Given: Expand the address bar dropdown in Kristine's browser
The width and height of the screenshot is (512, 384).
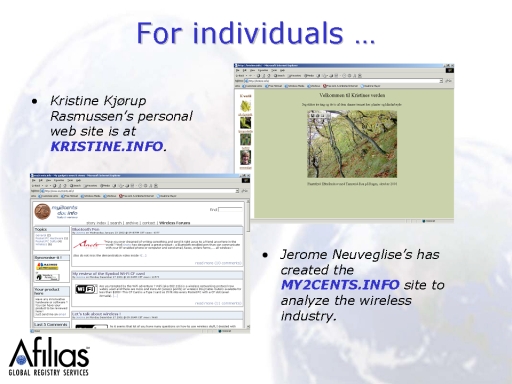Looking at the screenshot, I should click(441, 81).
